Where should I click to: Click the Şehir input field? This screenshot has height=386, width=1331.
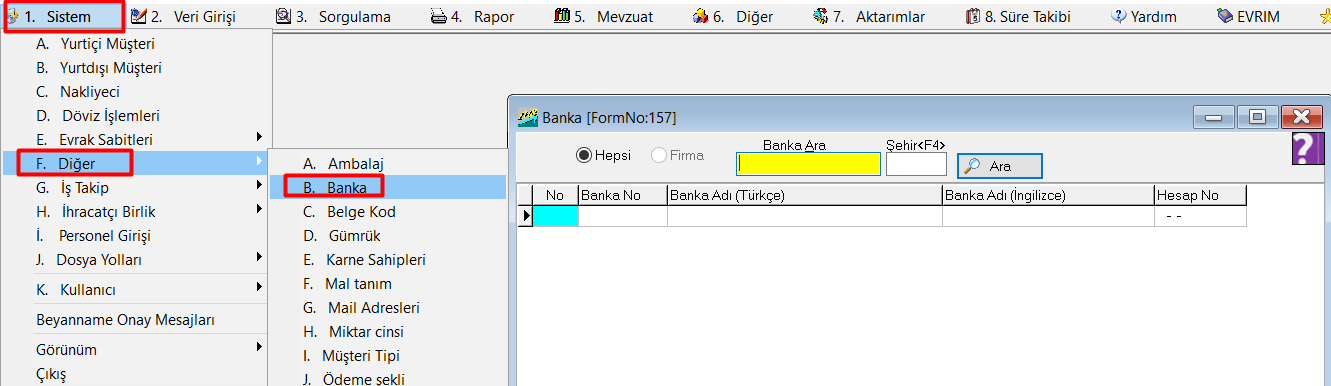916,164
